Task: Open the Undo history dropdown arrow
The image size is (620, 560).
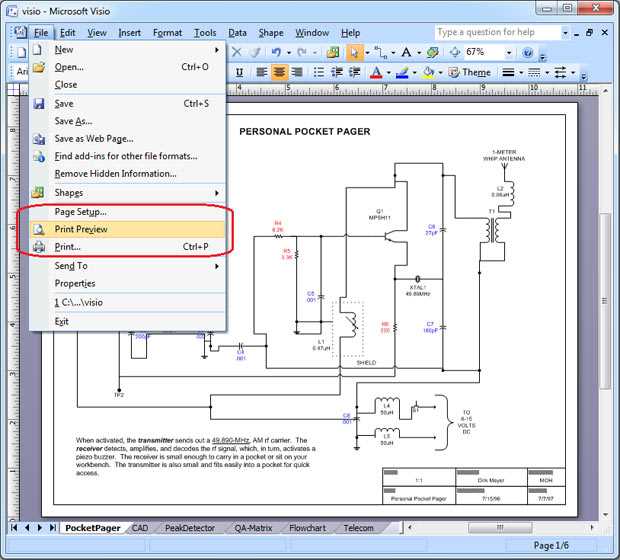Action: pyautogui.click(x=289, y=52)
